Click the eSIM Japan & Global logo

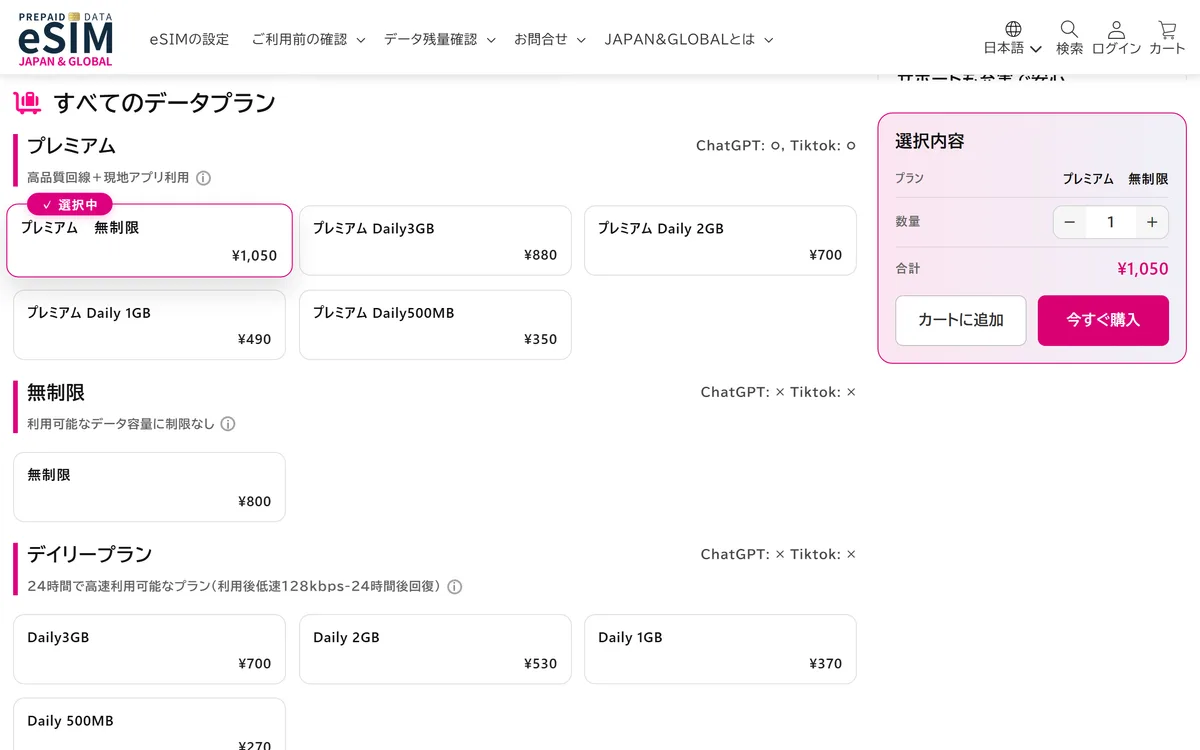[66, 39]
